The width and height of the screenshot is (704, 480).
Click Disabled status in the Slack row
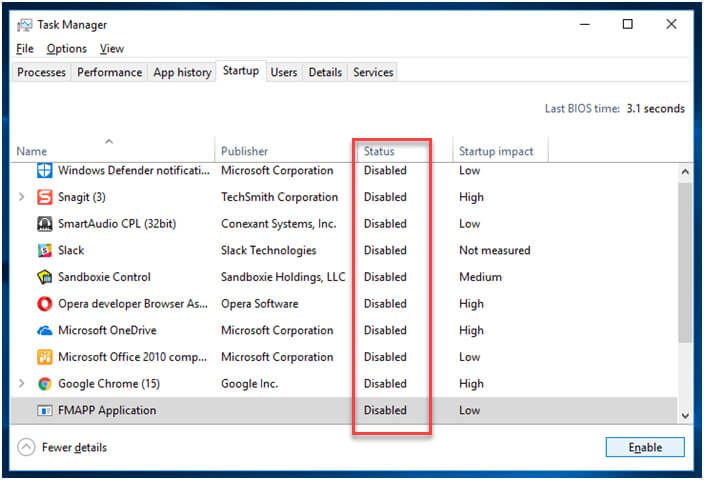[x=385, y=251]
